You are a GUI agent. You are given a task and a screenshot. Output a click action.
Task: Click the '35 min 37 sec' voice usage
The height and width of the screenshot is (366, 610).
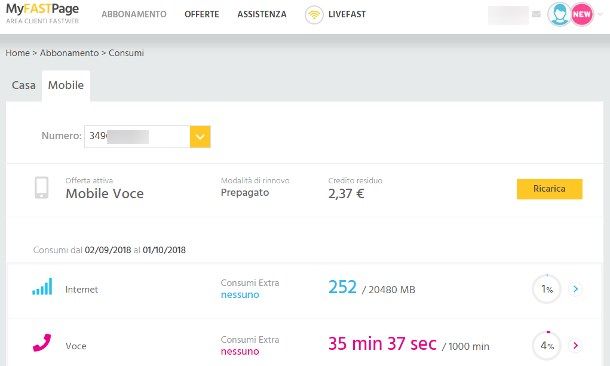[x=382, y=344]
